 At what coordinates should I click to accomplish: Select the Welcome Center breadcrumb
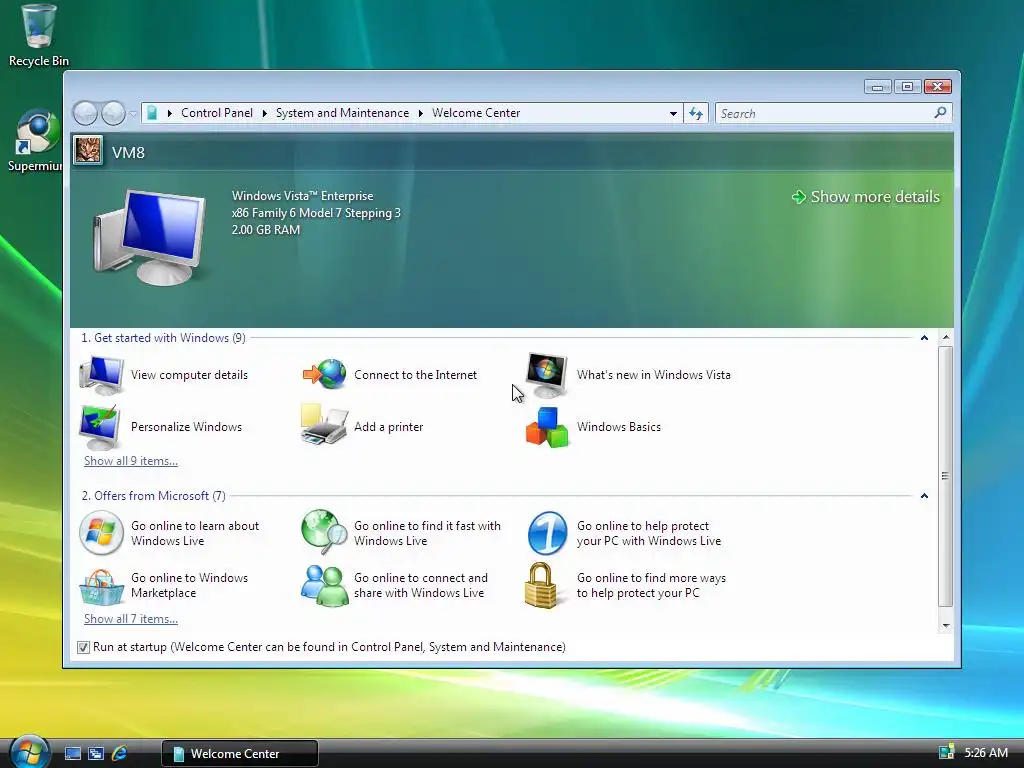476,113
